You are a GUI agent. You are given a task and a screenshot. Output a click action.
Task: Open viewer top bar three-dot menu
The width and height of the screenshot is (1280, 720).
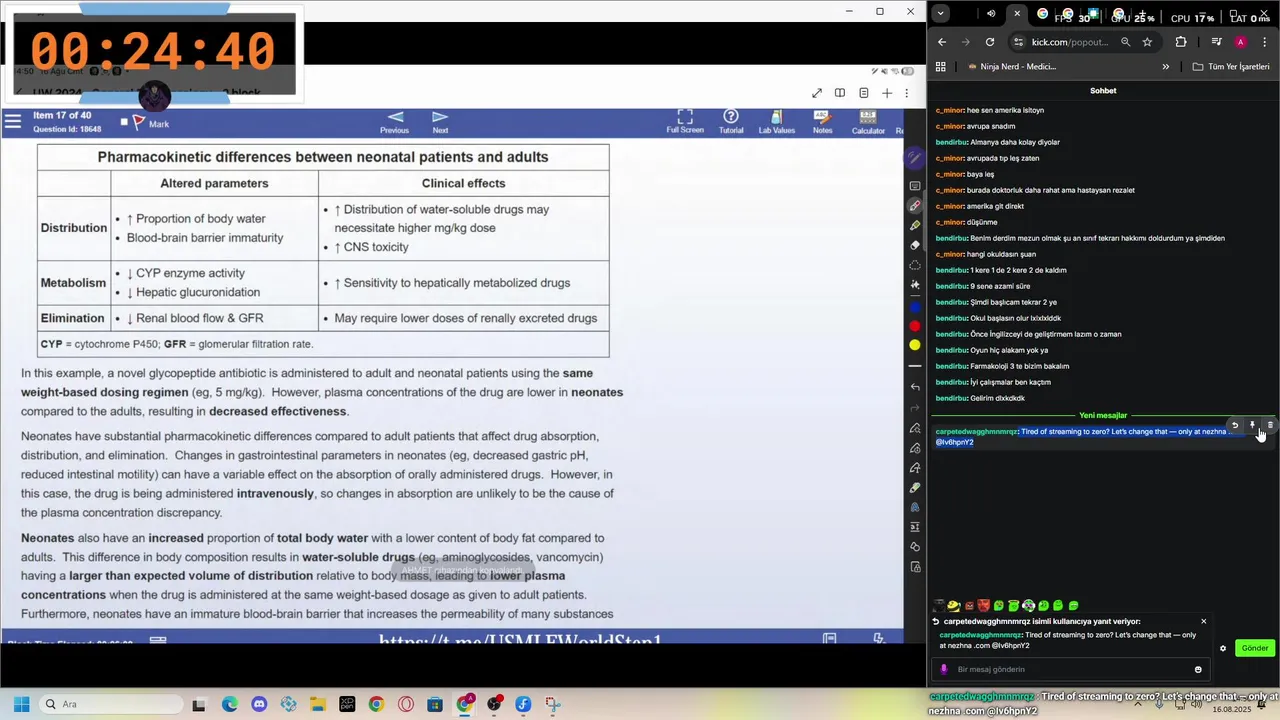click(909, 93)
